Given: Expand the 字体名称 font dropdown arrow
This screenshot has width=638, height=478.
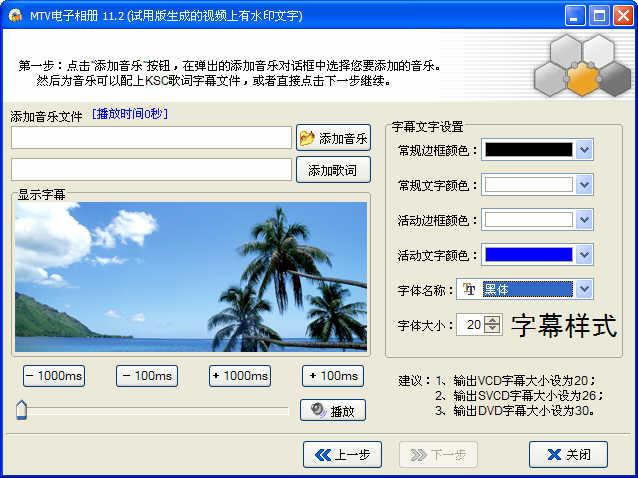Looking at the screenshot, I should (x=584, y=289).
